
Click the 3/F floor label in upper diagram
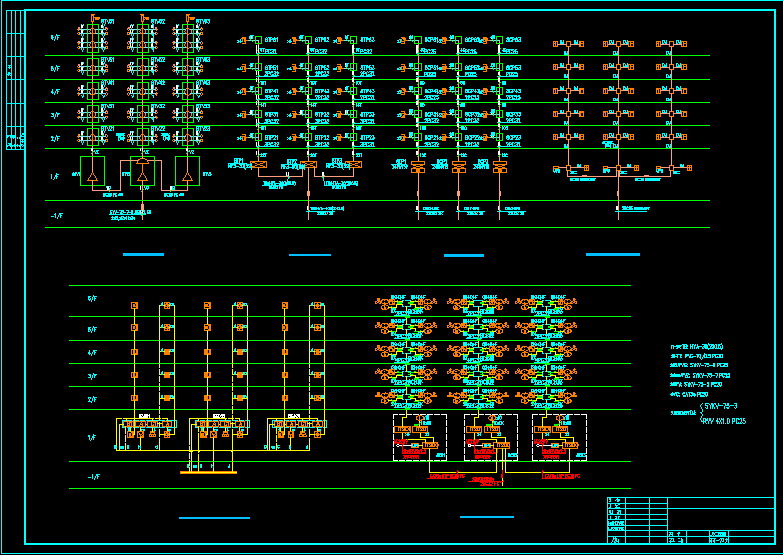tap(55, 115)
